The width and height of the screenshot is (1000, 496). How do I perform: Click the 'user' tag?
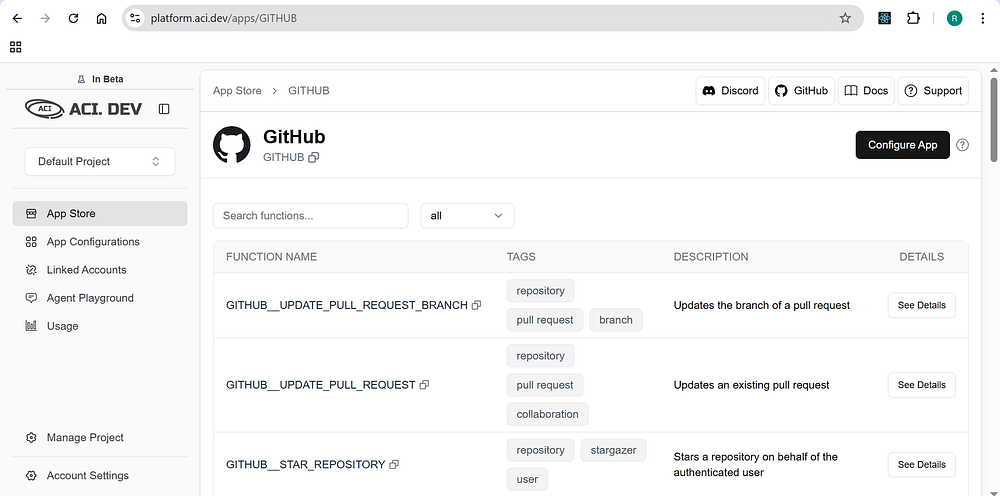point(527,479)
